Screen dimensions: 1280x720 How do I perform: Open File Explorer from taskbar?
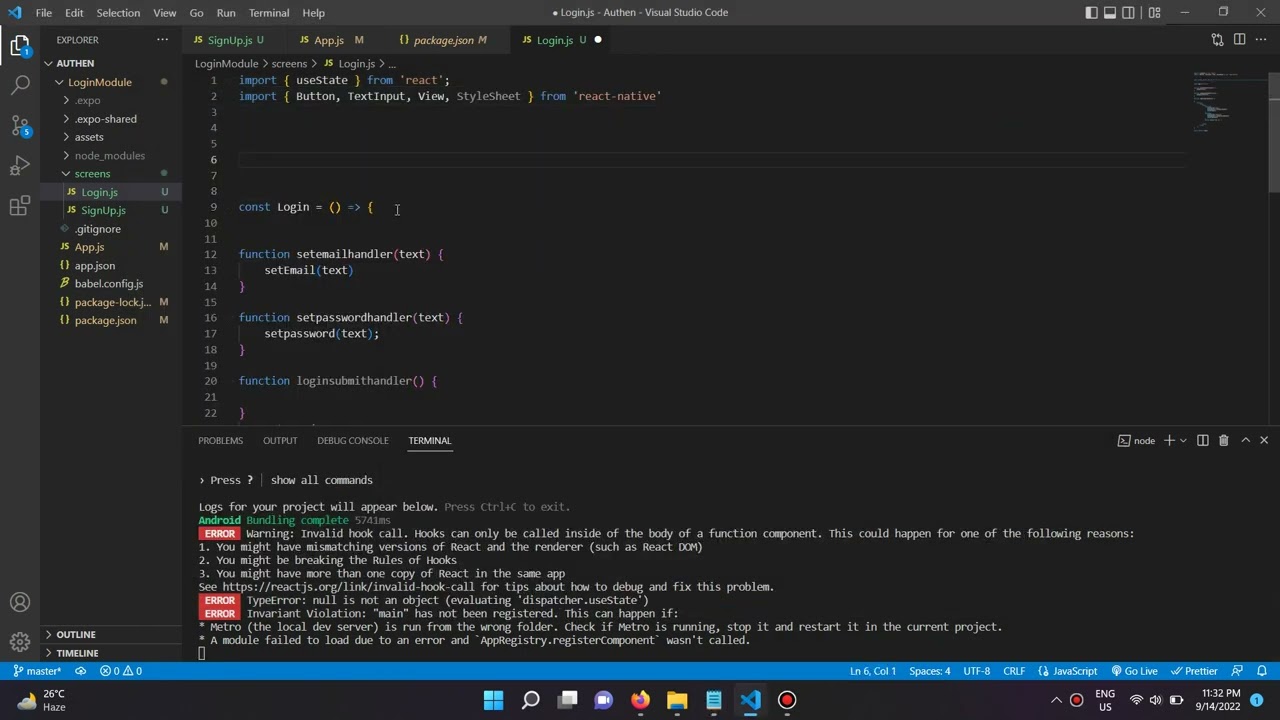(x=677, y=700)
